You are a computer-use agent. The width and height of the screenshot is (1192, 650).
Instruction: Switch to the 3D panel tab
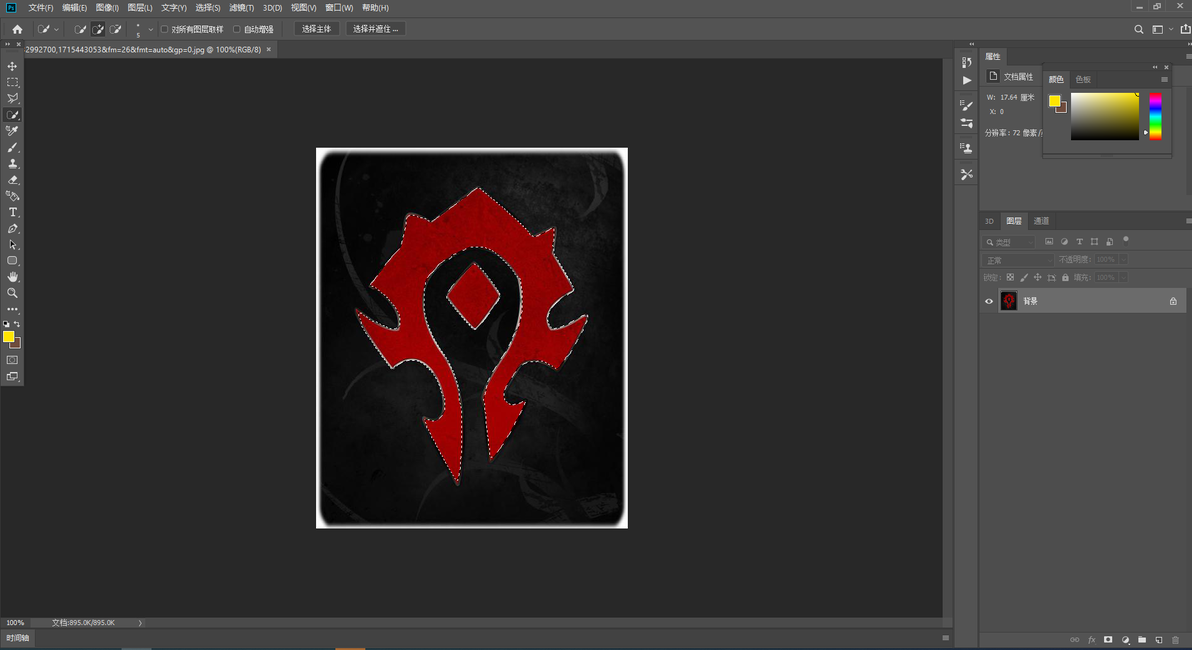989,221
